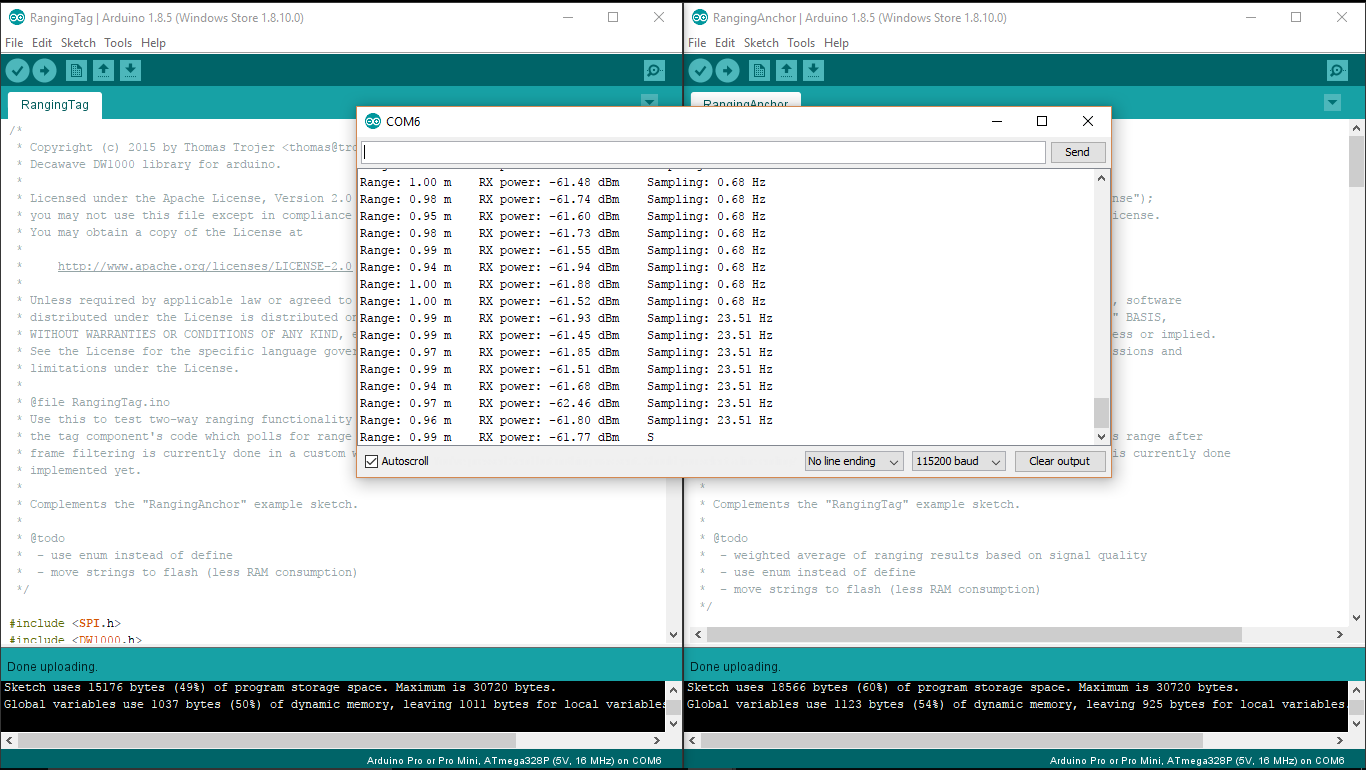The height and width of the screenshot is (770, 1366).
Task: Upload the RangingTag sketch using the arrow icon
Action: tap(44, 70)
